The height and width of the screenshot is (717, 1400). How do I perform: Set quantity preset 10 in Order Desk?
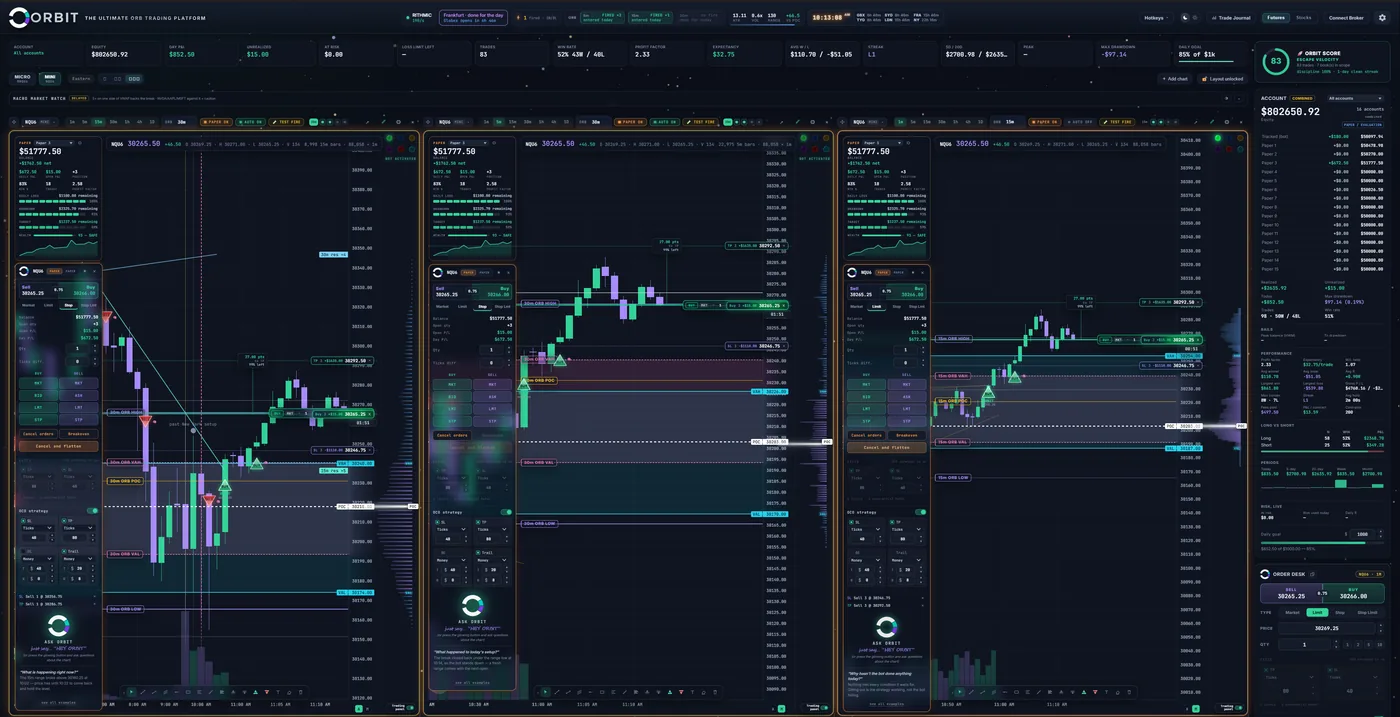[1380, 644]
